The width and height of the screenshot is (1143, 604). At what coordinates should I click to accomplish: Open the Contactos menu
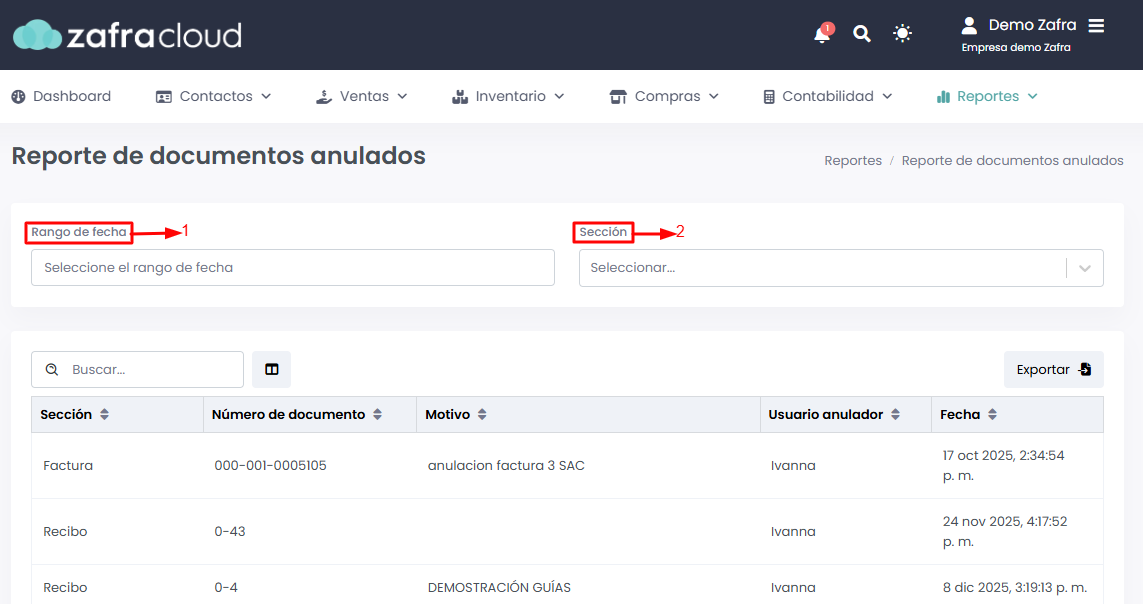pos(214,96)
